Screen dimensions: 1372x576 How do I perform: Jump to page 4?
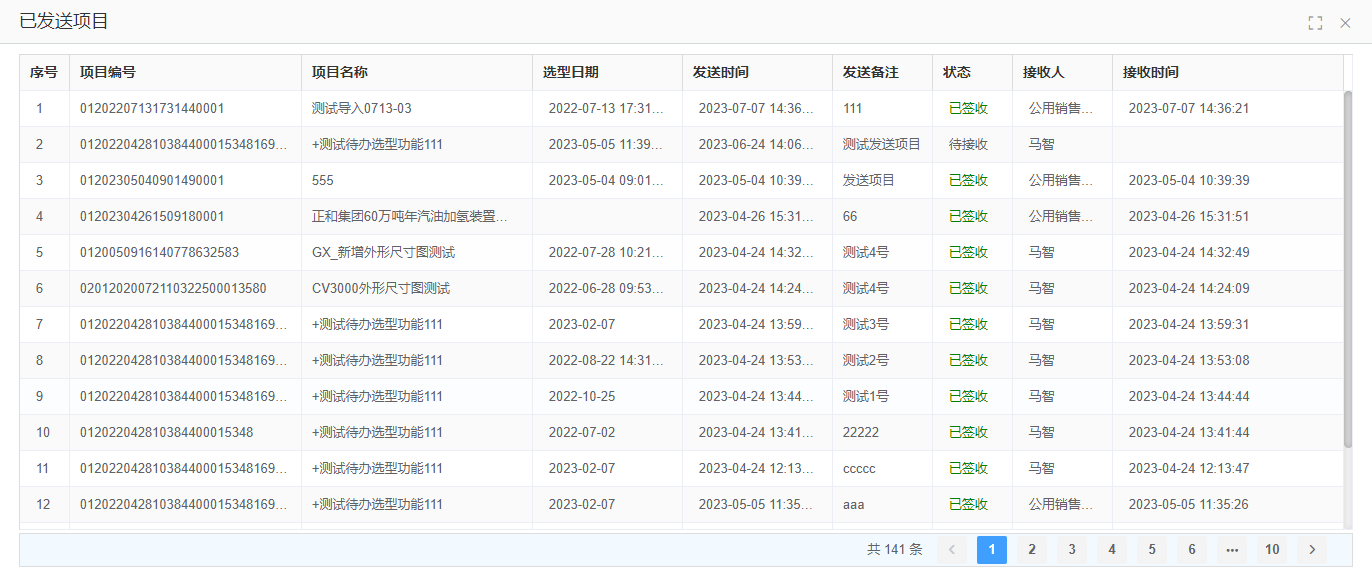1112,550
